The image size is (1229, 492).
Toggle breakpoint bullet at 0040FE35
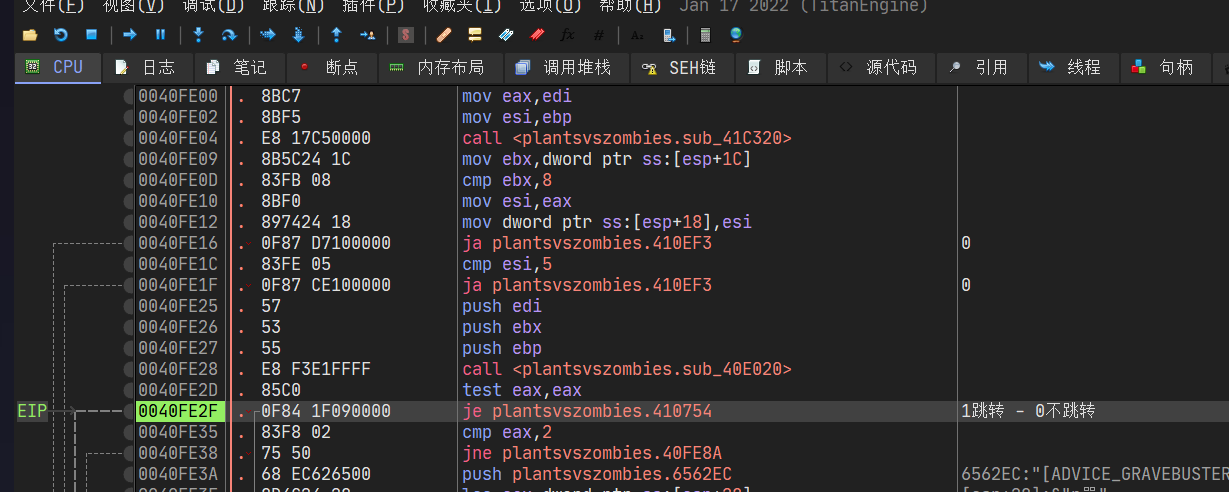click(x=129, y=432)
